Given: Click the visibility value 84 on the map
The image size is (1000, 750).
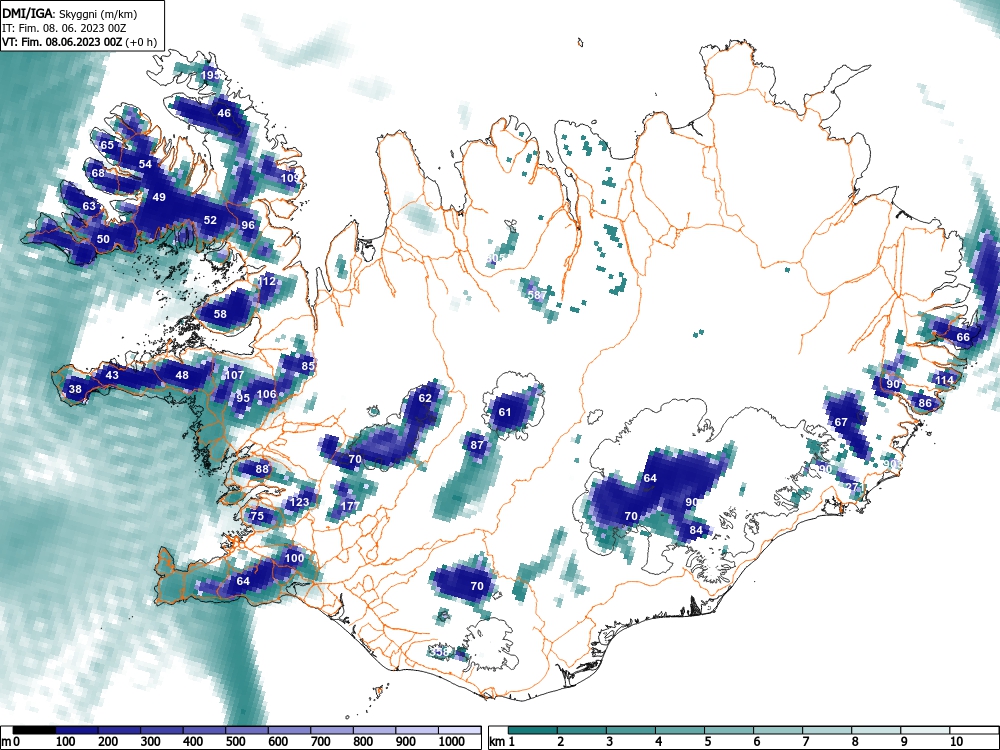Looking at the screenshot, I should 696,531.
